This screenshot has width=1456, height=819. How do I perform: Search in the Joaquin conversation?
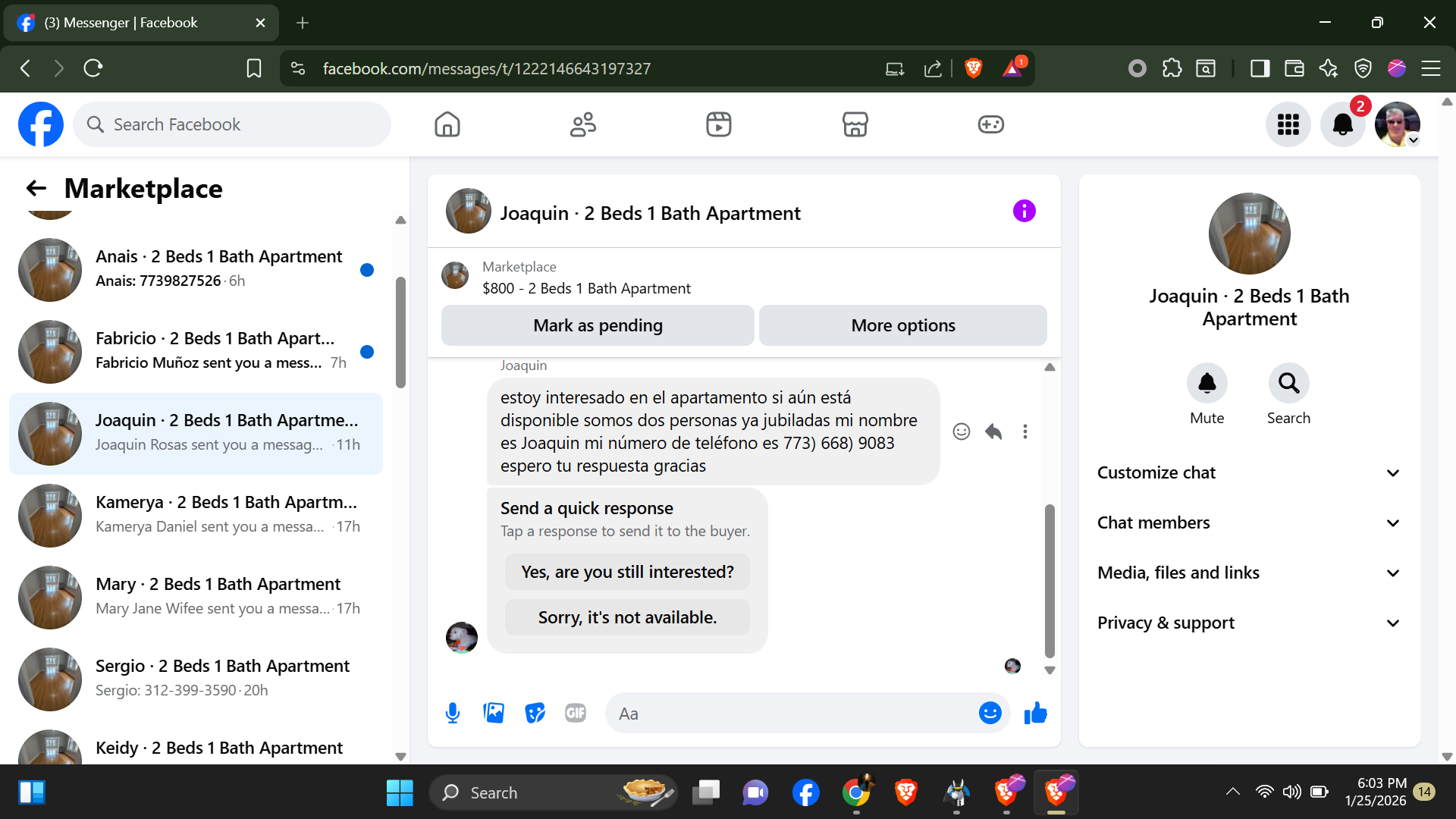[x=1289, y=384]
